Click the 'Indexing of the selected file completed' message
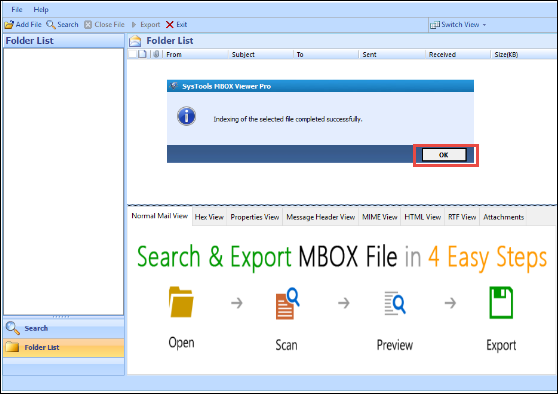Viewport: 558px width, 394px height. click(288, 119)
